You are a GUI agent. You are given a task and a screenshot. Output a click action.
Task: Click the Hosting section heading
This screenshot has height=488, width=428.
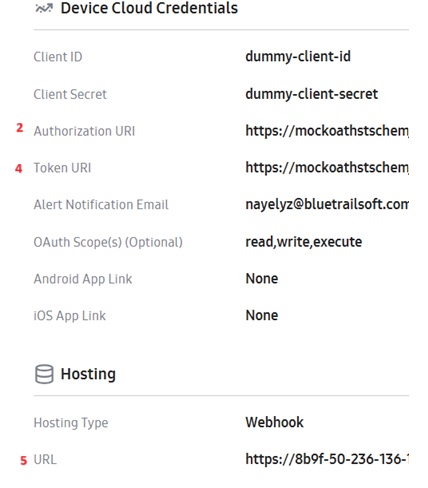pyautogui.click(x=88, y=374)
